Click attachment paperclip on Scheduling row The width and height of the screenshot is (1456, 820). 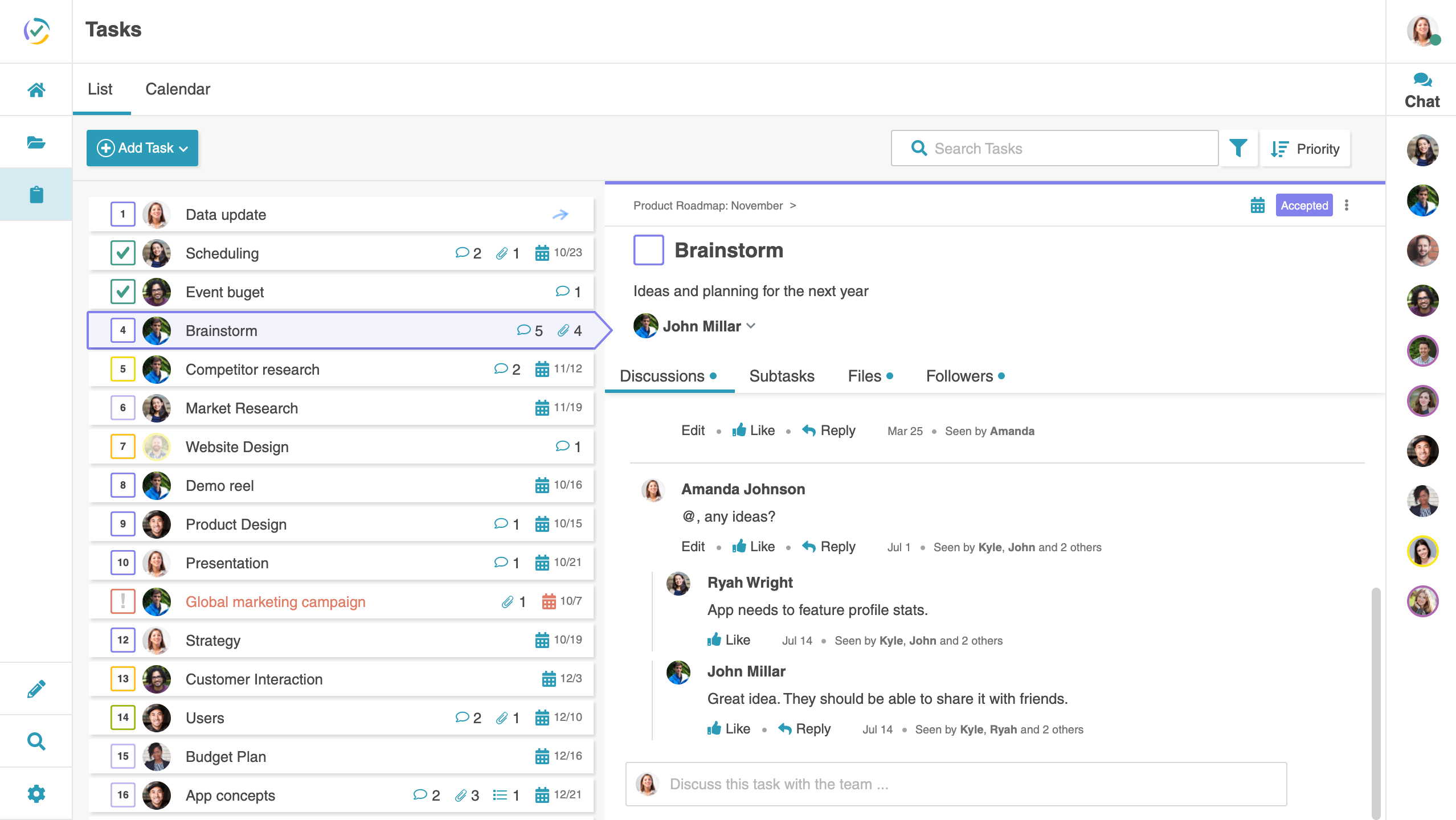click(x=501, y=253)
